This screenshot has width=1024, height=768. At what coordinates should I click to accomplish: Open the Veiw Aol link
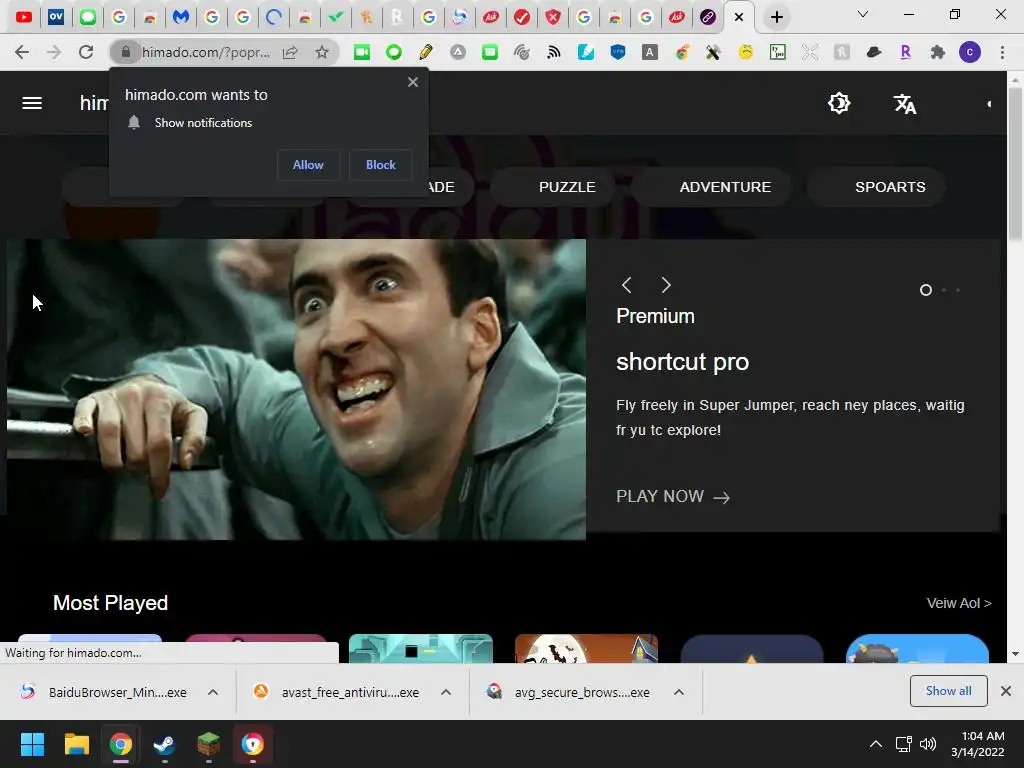tap(959, 603)
